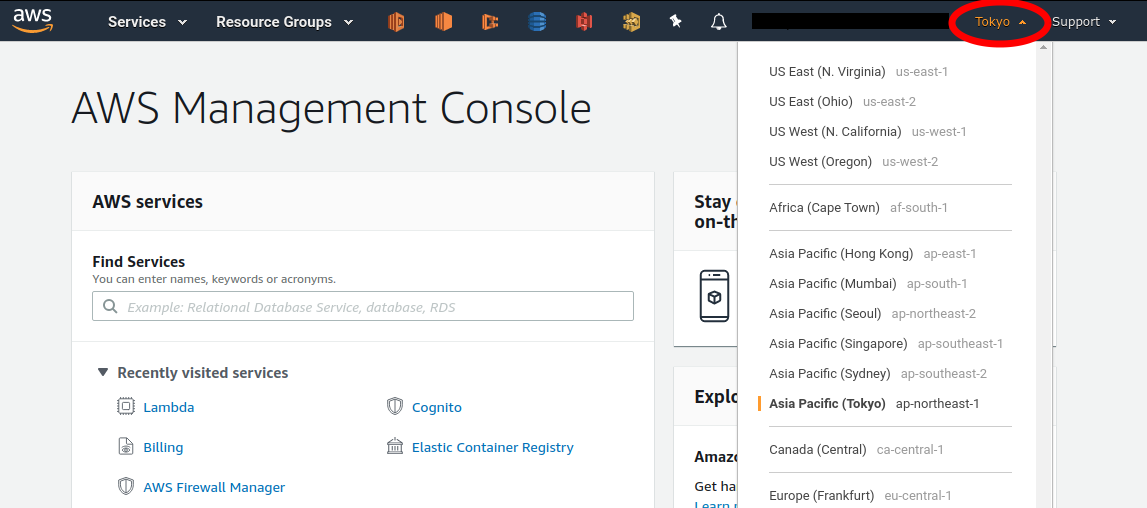Select Asia Pacific (Singapore) region
The width and height of the screenshot is (1147, 508).
tap(887, 344)
